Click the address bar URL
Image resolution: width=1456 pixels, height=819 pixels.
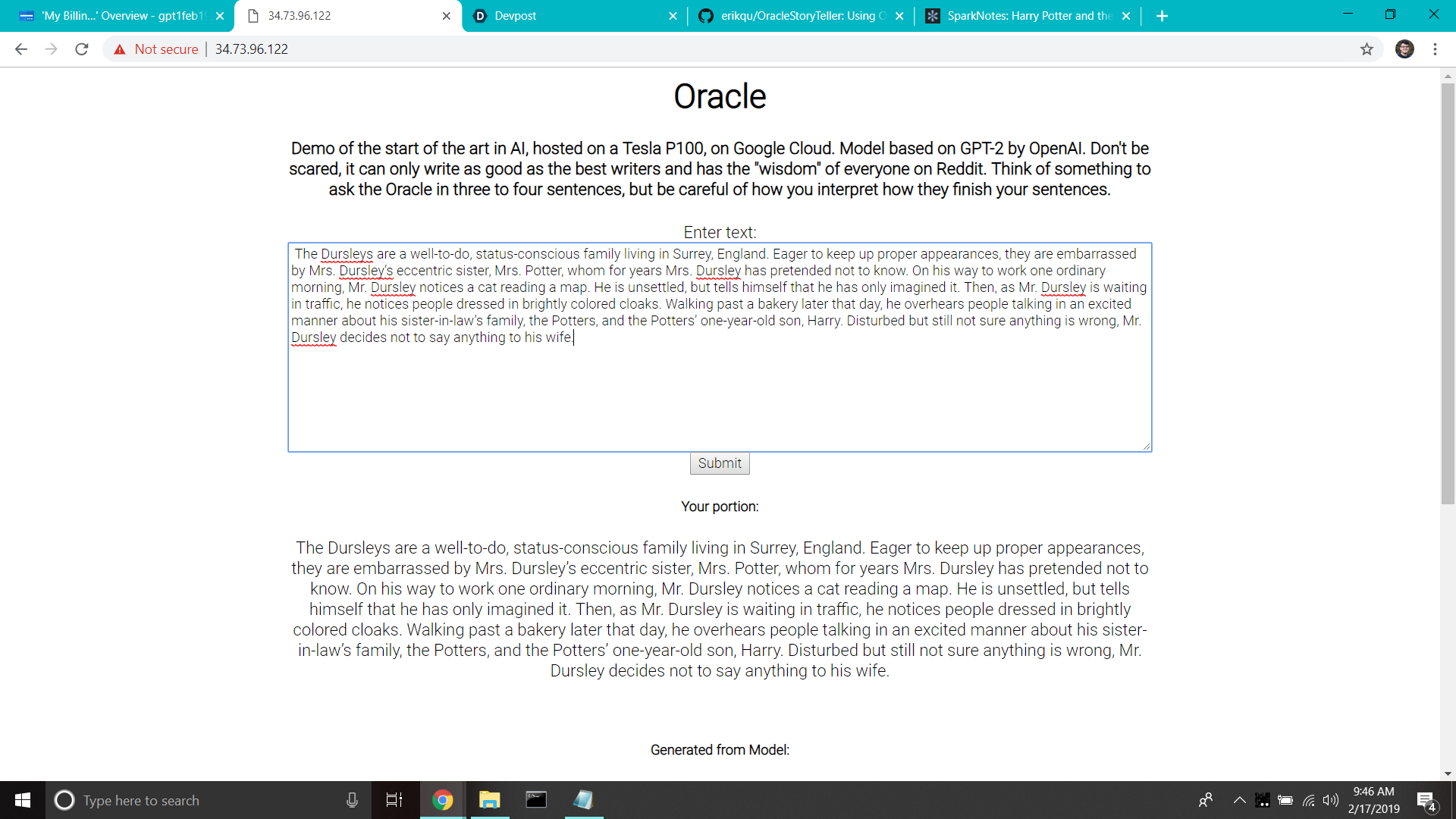[252, 49]
